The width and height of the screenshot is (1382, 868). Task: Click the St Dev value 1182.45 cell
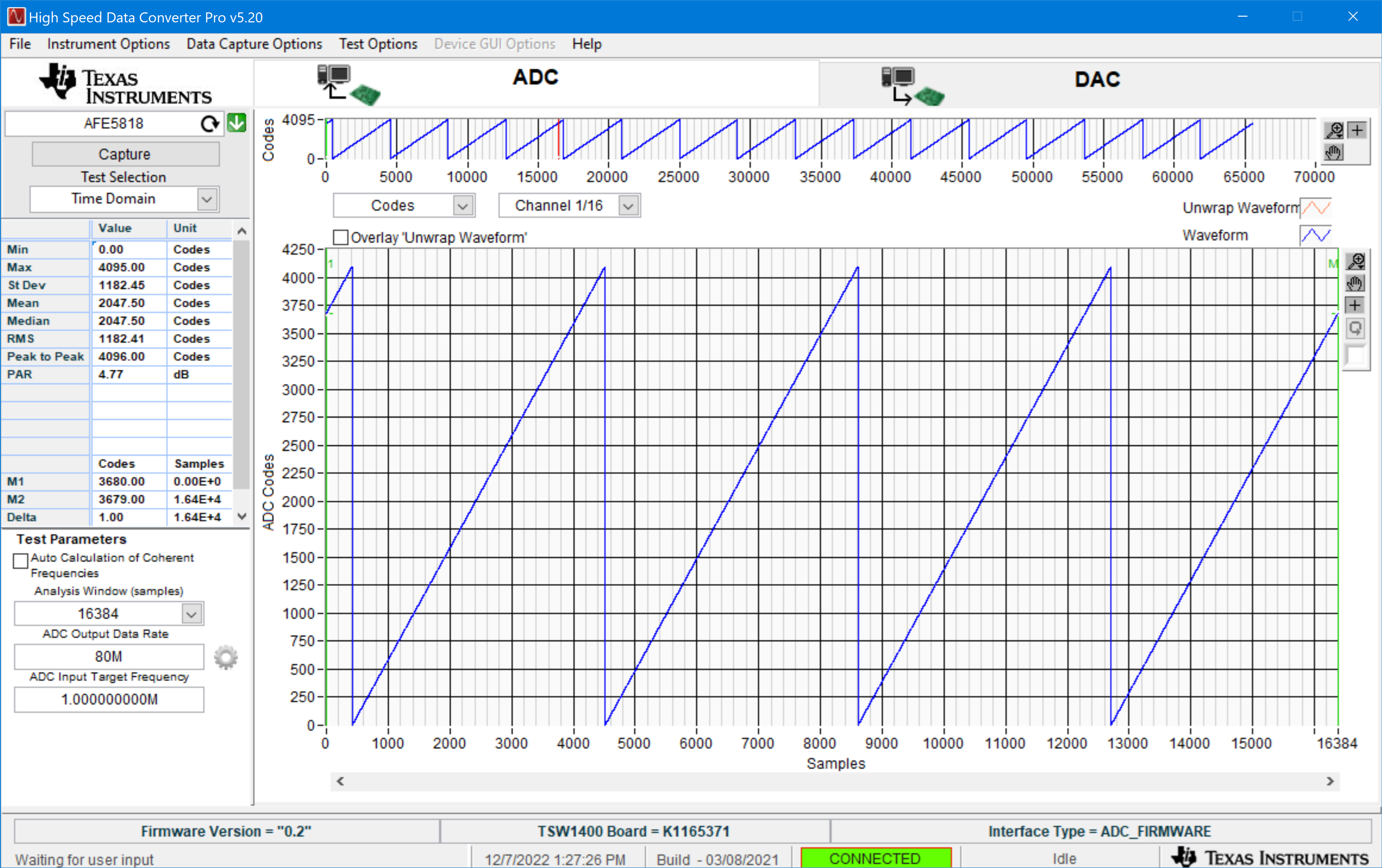pos(129,285)
